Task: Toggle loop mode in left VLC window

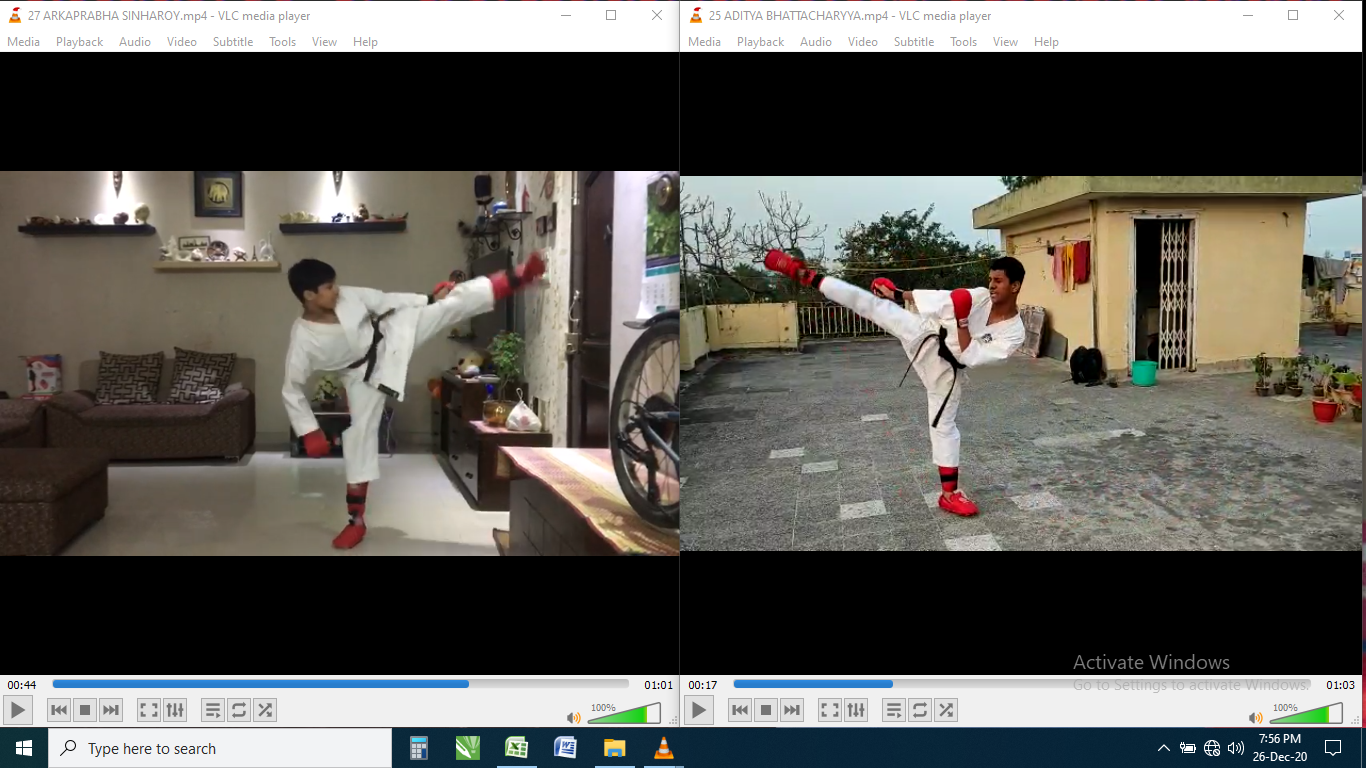Action: [x=239, y=710]
